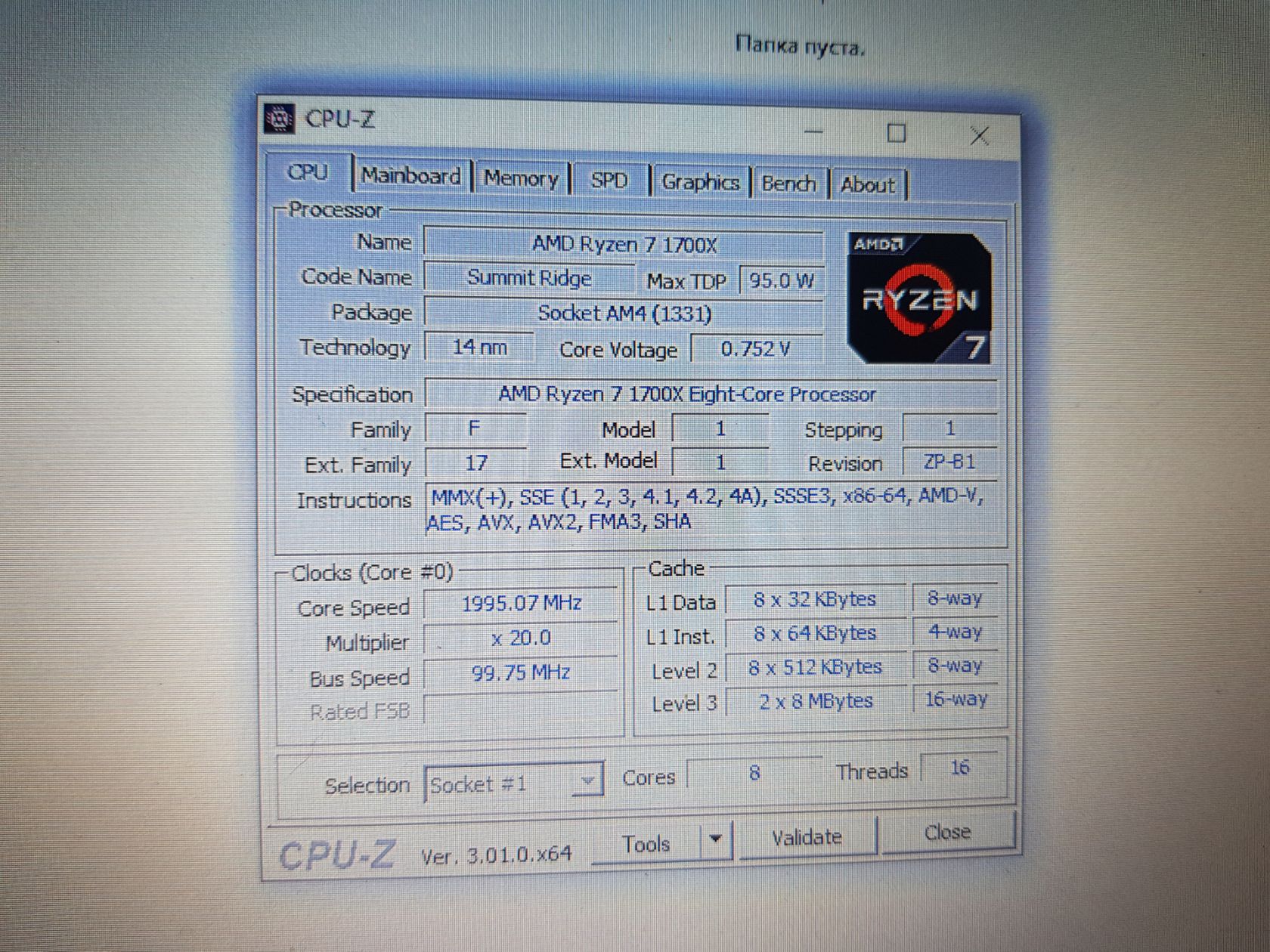Click the Socket AM4 (1331) package value
The height and width of the screenshot is (952, 1270).
tap(624, 313)
